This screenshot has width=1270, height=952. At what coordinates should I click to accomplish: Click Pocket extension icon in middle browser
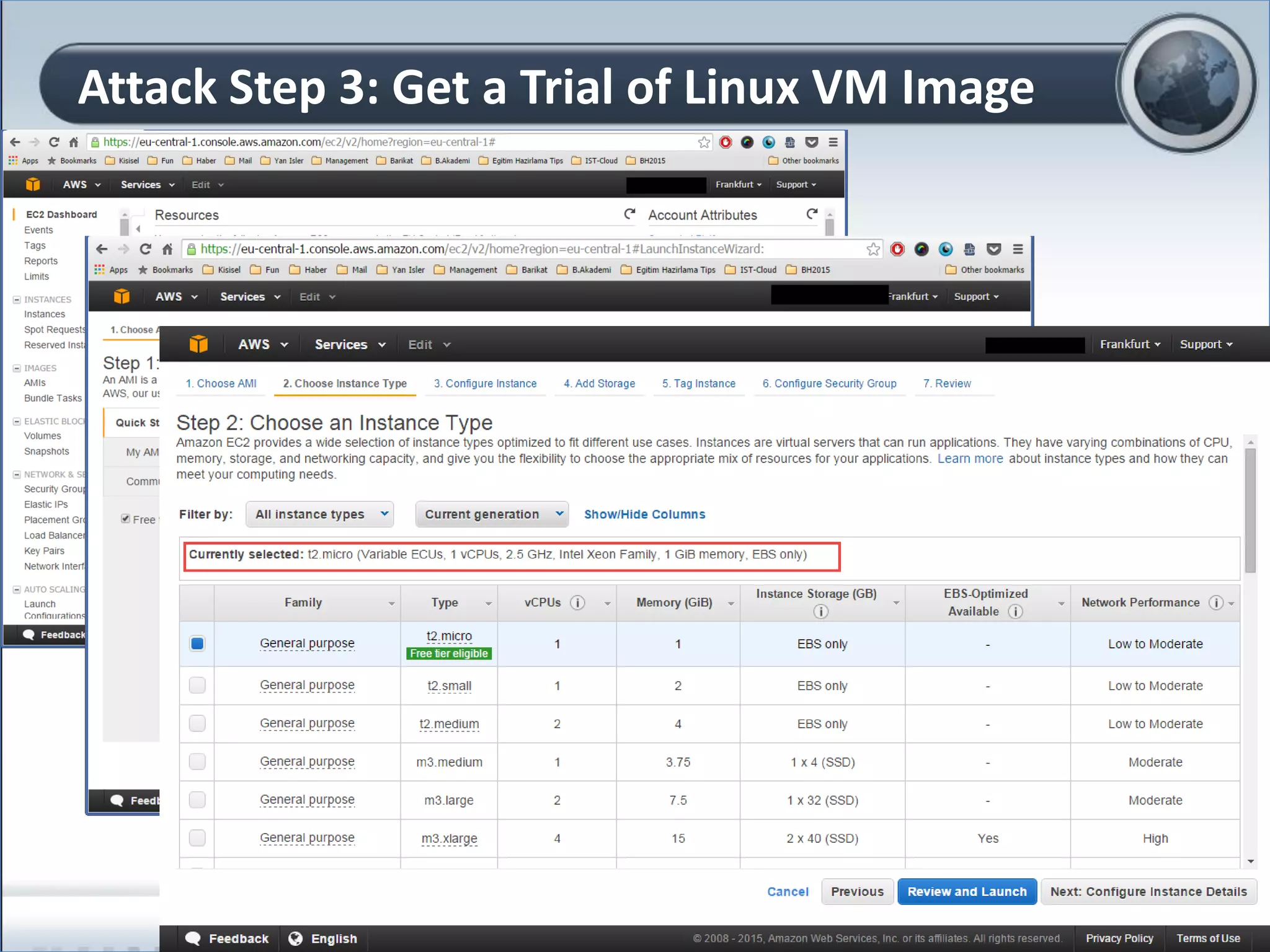[993, 249]
